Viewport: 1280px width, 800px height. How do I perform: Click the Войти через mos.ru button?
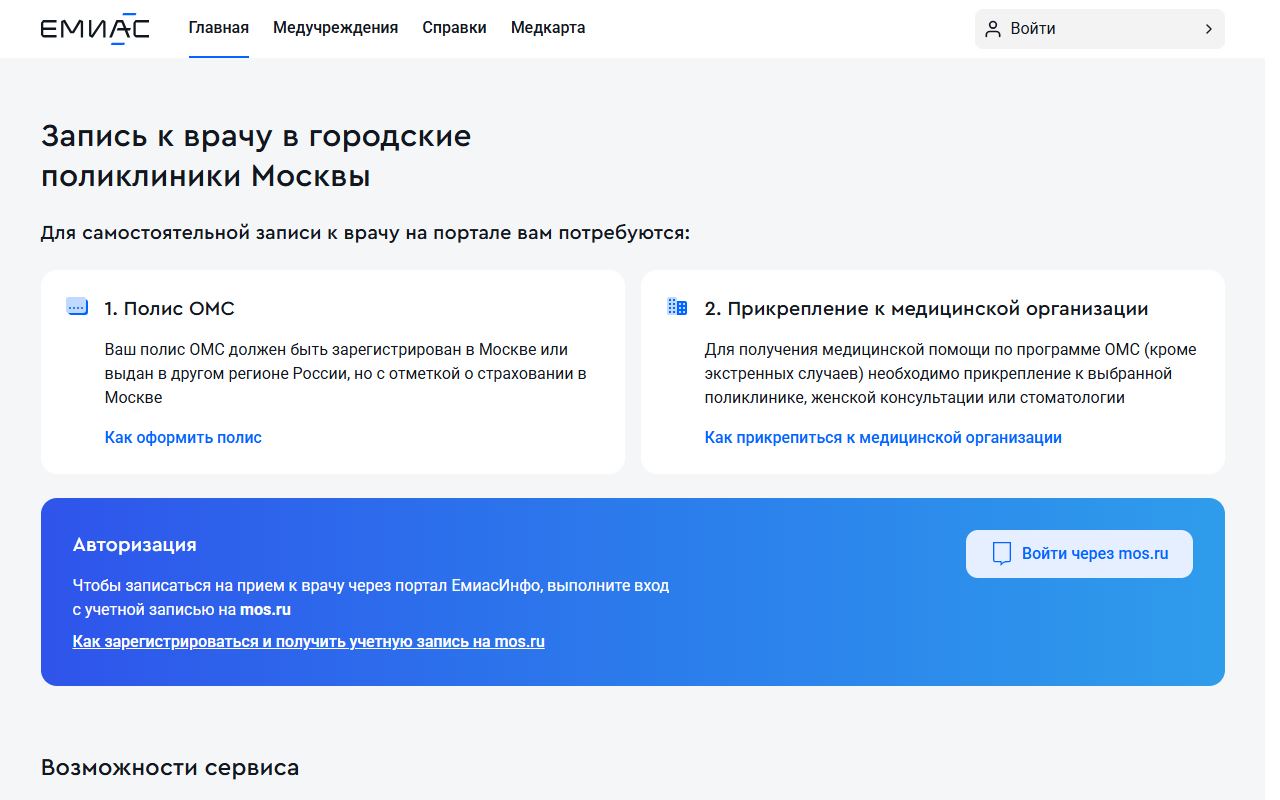[x=1079, y=554]
